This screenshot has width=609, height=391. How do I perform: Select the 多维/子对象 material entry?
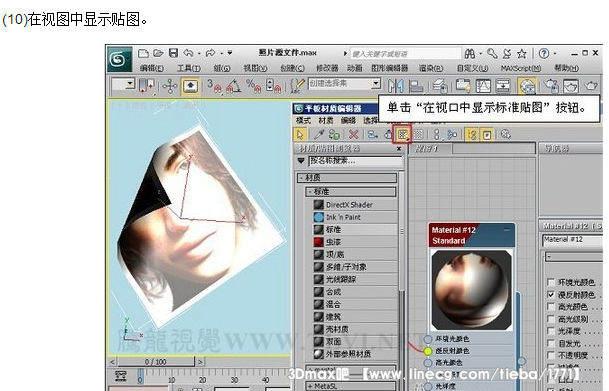click(355, 267)
